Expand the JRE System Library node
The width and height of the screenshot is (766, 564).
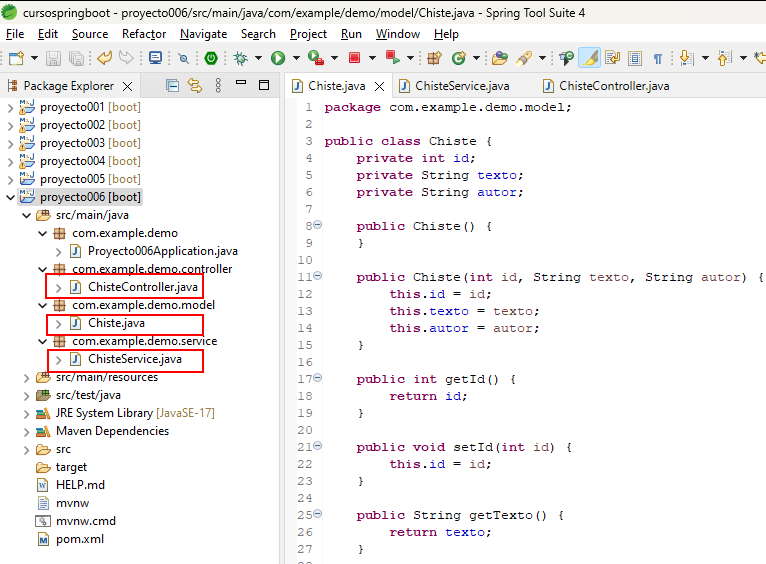[x=26, y=414]
